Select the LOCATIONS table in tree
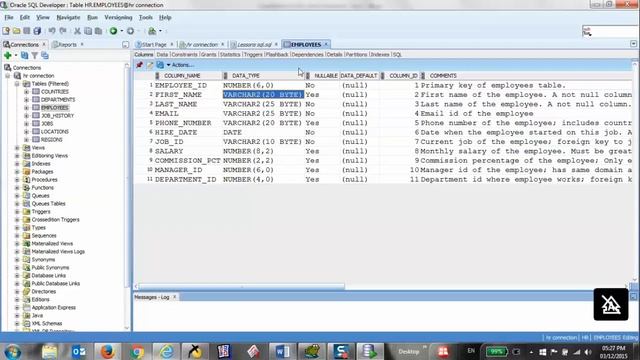640x360 pixels. (x=55, y=132)
